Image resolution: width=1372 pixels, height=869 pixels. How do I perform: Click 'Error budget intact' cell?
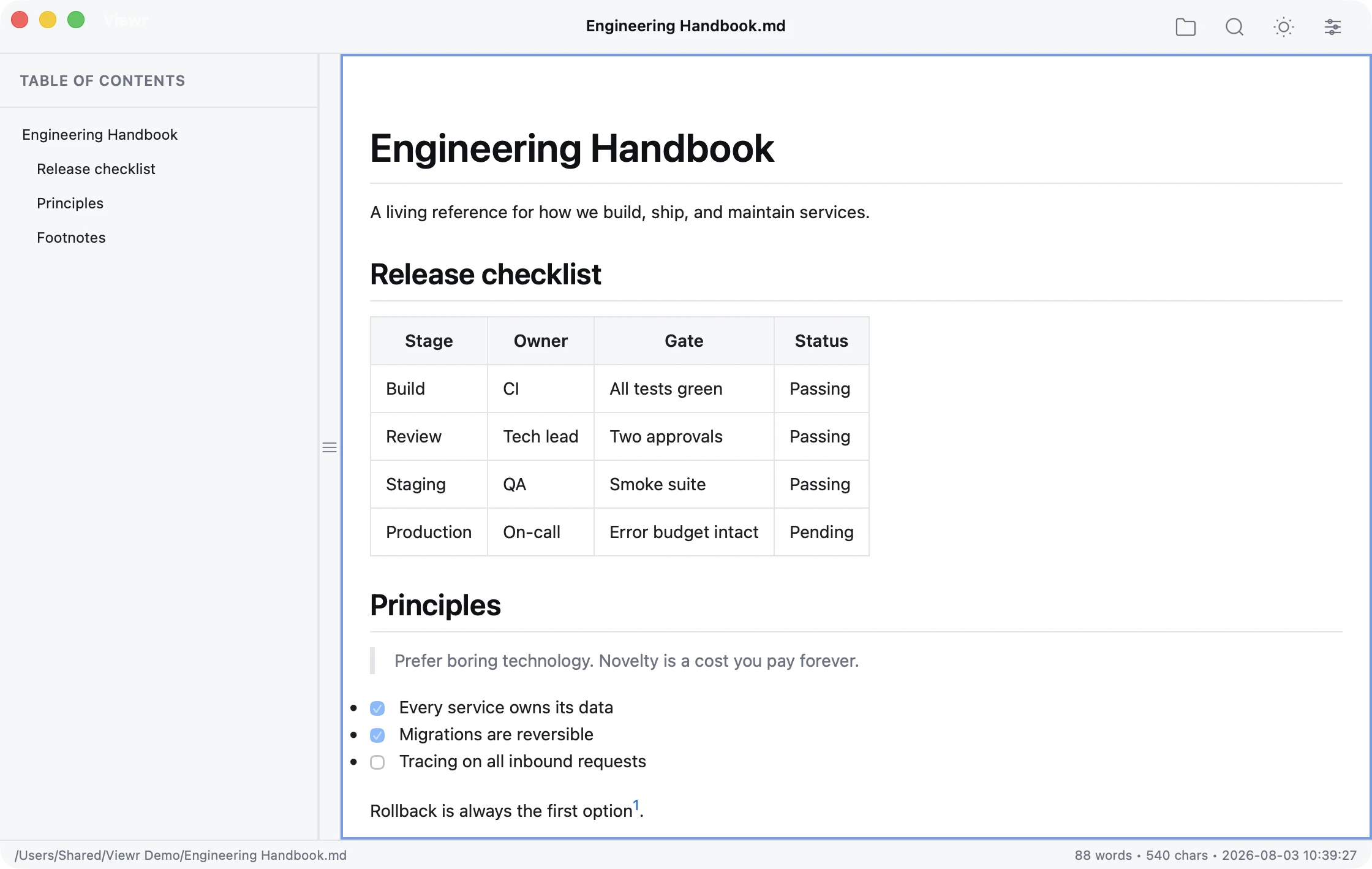pos(684,532)
